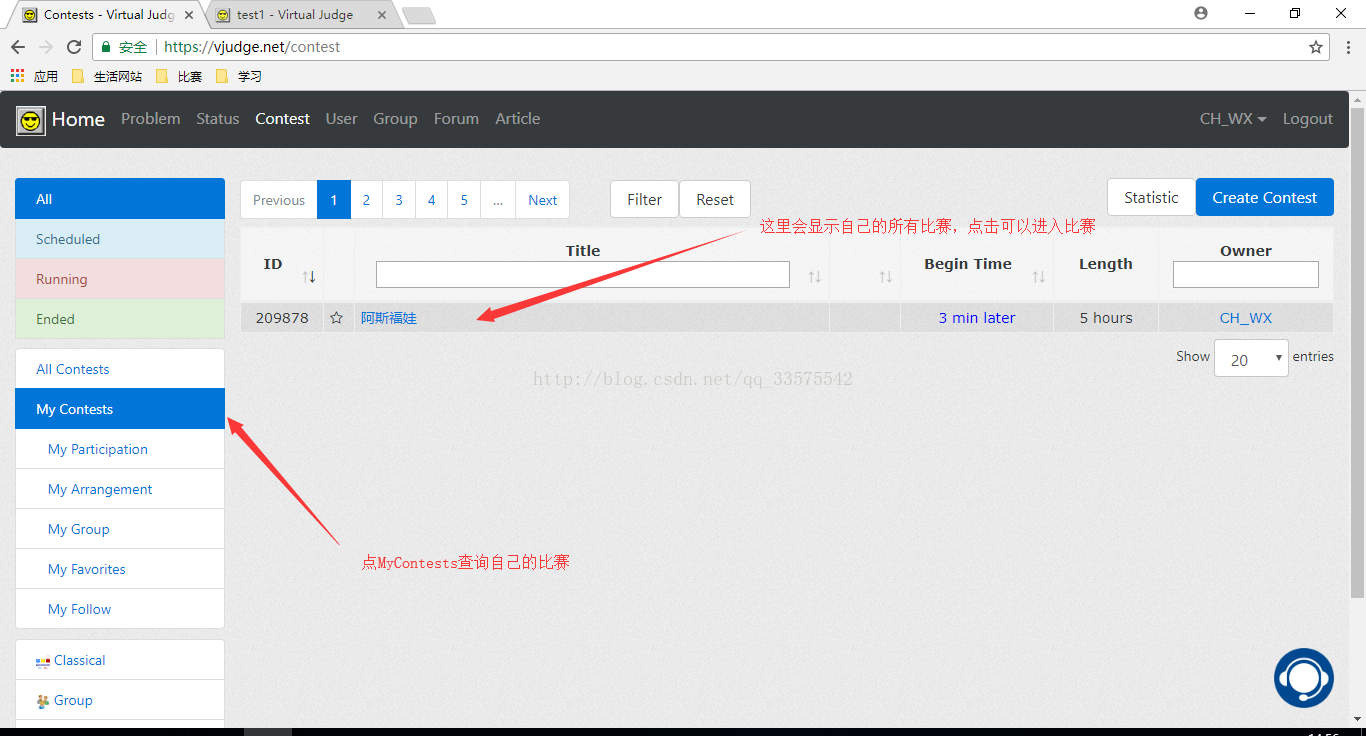Select the All status filter
The image size is (1366, 736).
coord(120,199)
